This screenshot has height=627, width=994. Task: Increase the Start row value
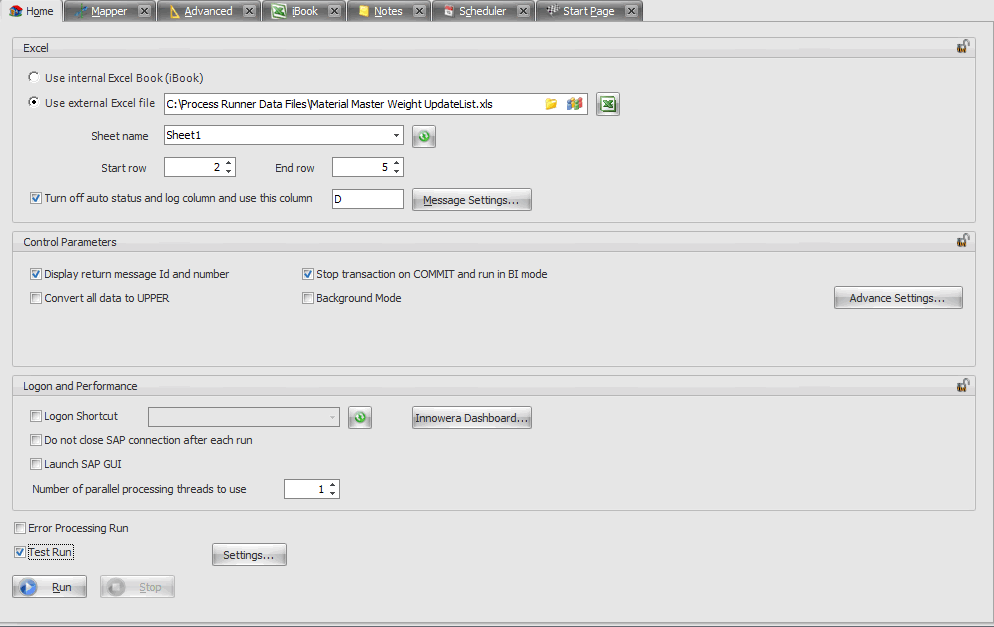pos(229,163)
